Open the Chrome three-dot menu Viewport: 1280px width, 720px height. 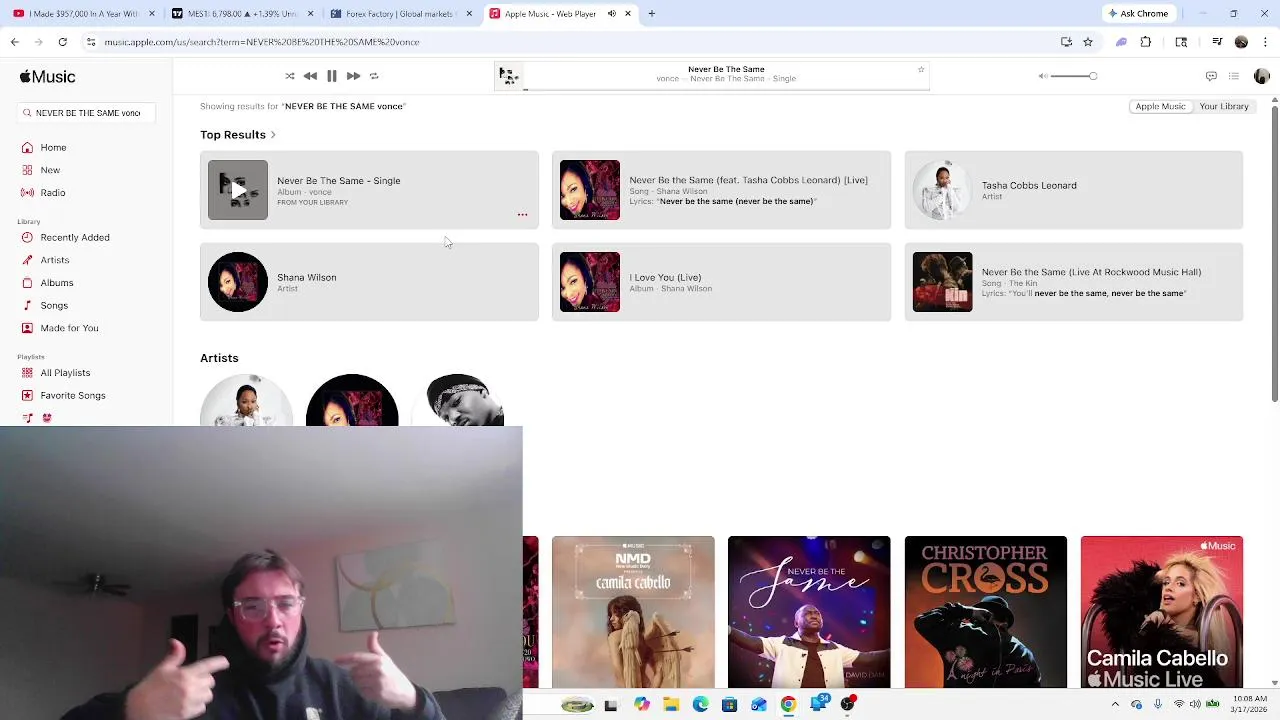click(1265, 42)
